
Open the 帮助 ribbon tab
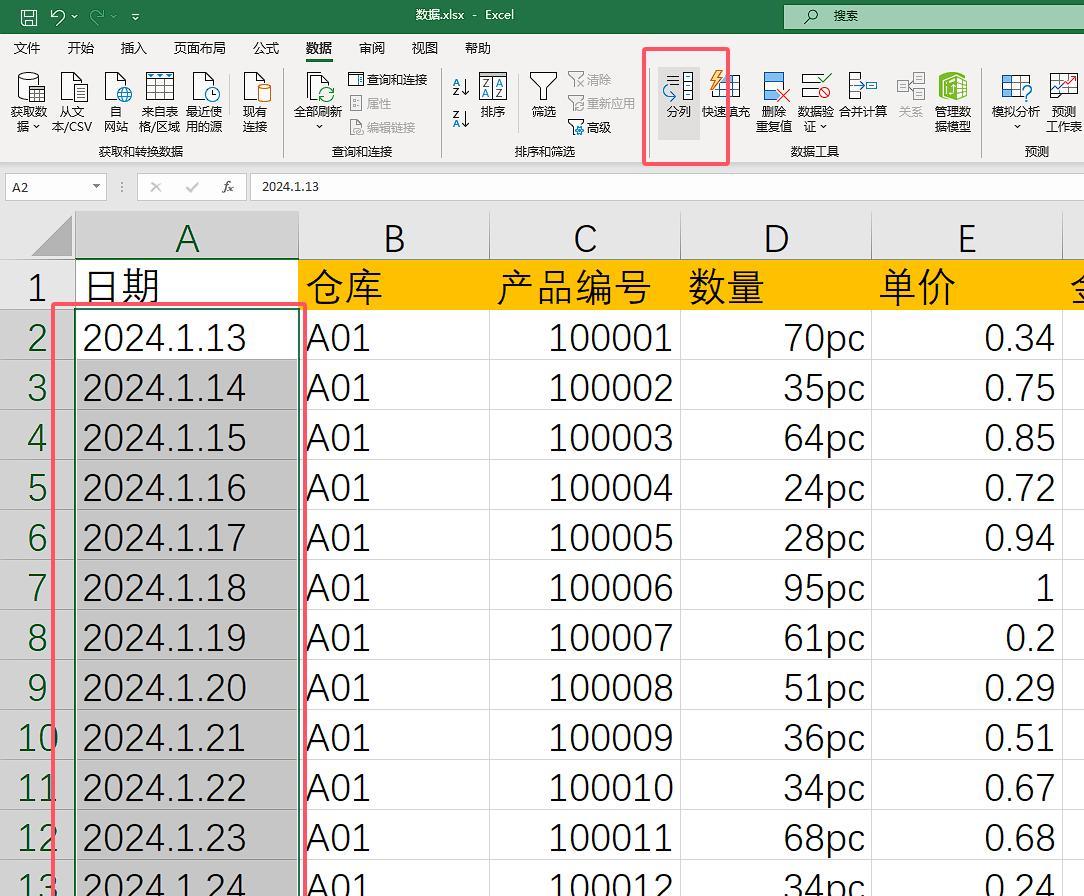pyautogui.click(x=478, y=48)
